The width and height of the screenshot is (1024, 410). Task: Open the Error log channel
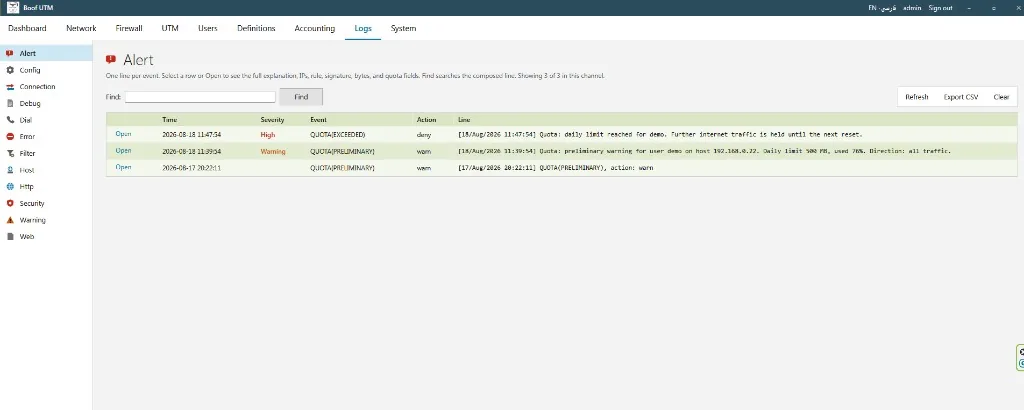tap(46, 136)
